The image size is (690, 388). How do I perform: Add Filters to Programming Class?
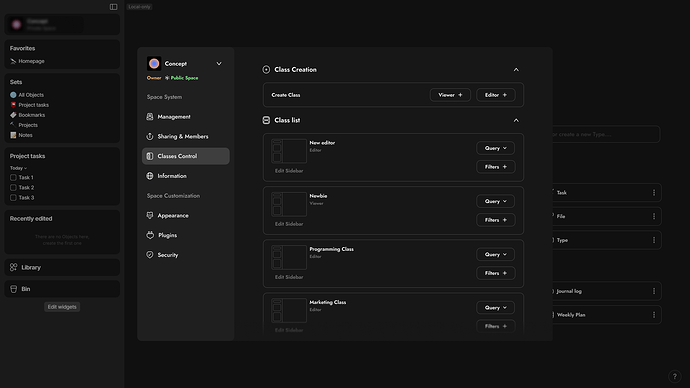(495, 273)
